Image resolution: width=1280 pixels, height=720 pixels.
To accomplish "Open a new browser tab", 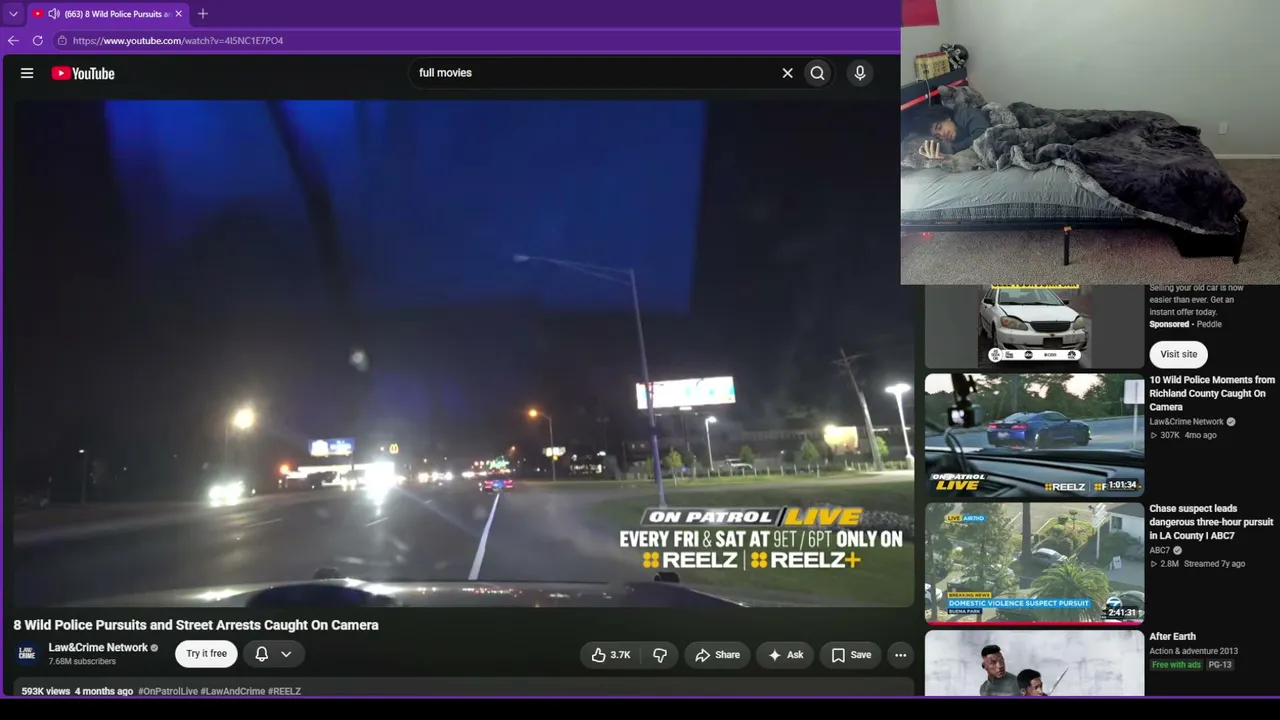I will click(x=203, y=14).
